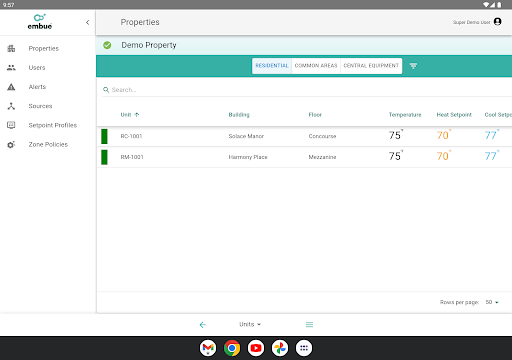This screenshot has height=360, width=512.
Task: Open the app drawer from the dock
Action: [304, 348]
